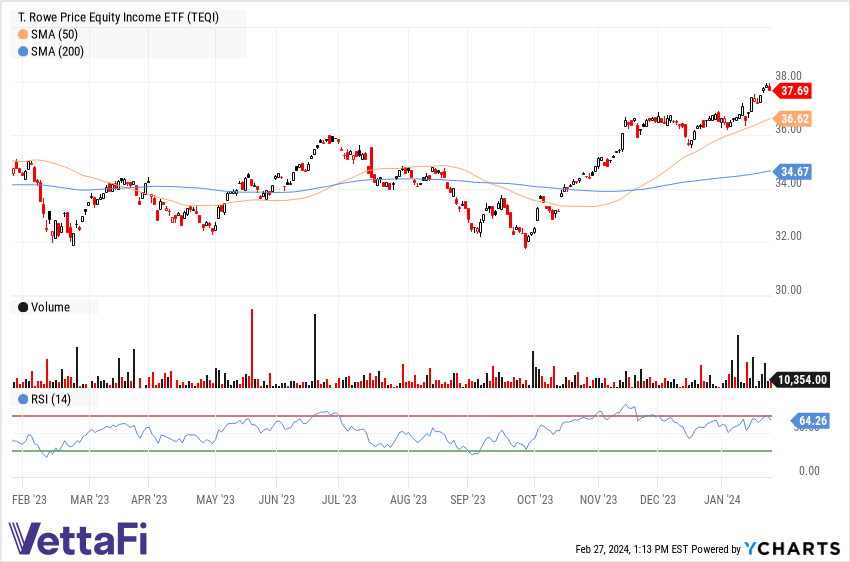The width and height of the screenshot is (850, 562).
Task: Click the Volume panel label
Action: [x=50, y=307]
